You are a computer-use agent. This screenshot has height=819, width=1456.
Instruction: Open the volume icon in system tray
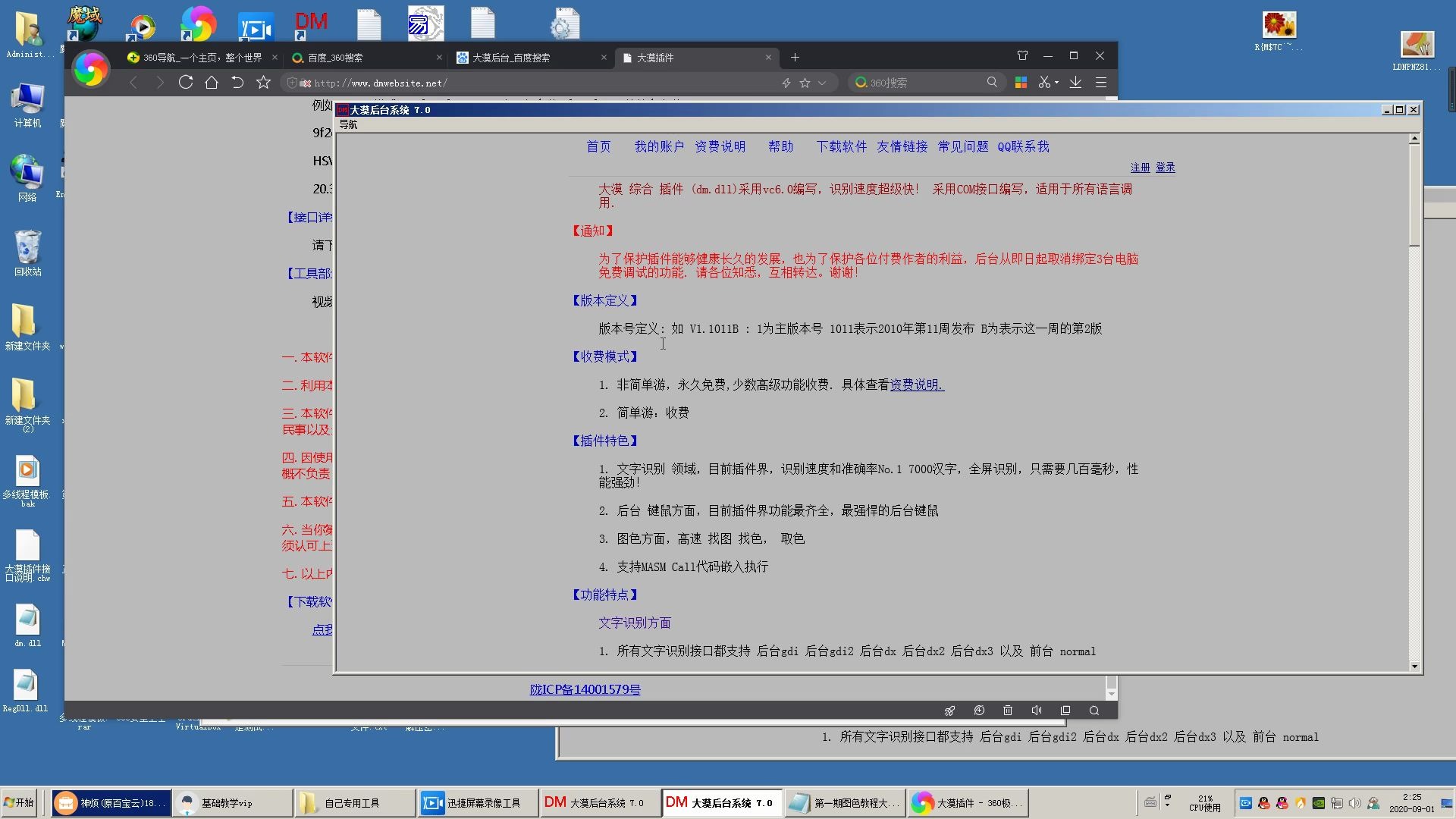tap(1355, 803)
